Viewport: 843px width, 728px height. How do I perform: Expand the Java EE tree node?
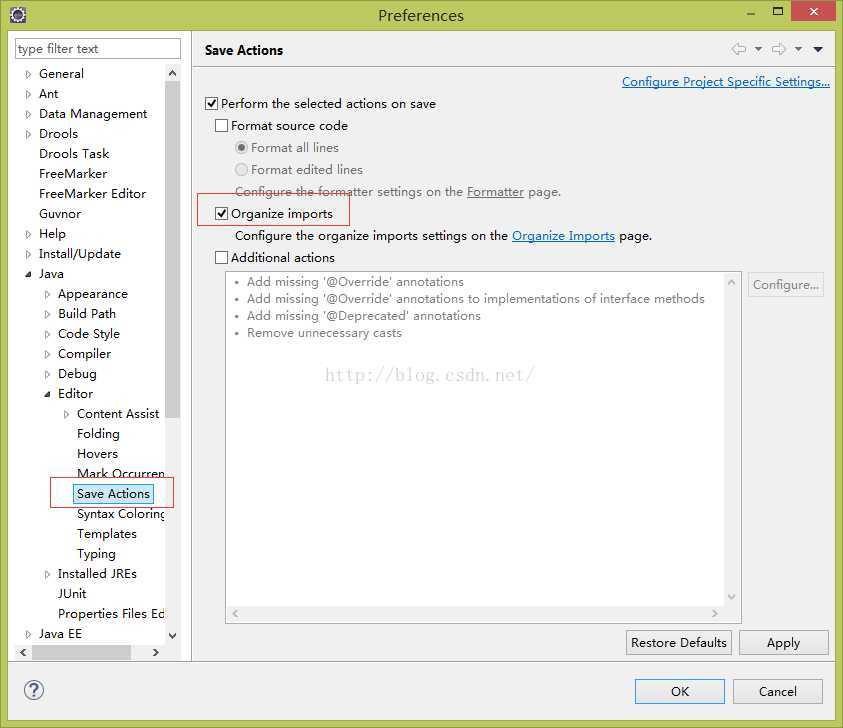[x=28, y=634]
